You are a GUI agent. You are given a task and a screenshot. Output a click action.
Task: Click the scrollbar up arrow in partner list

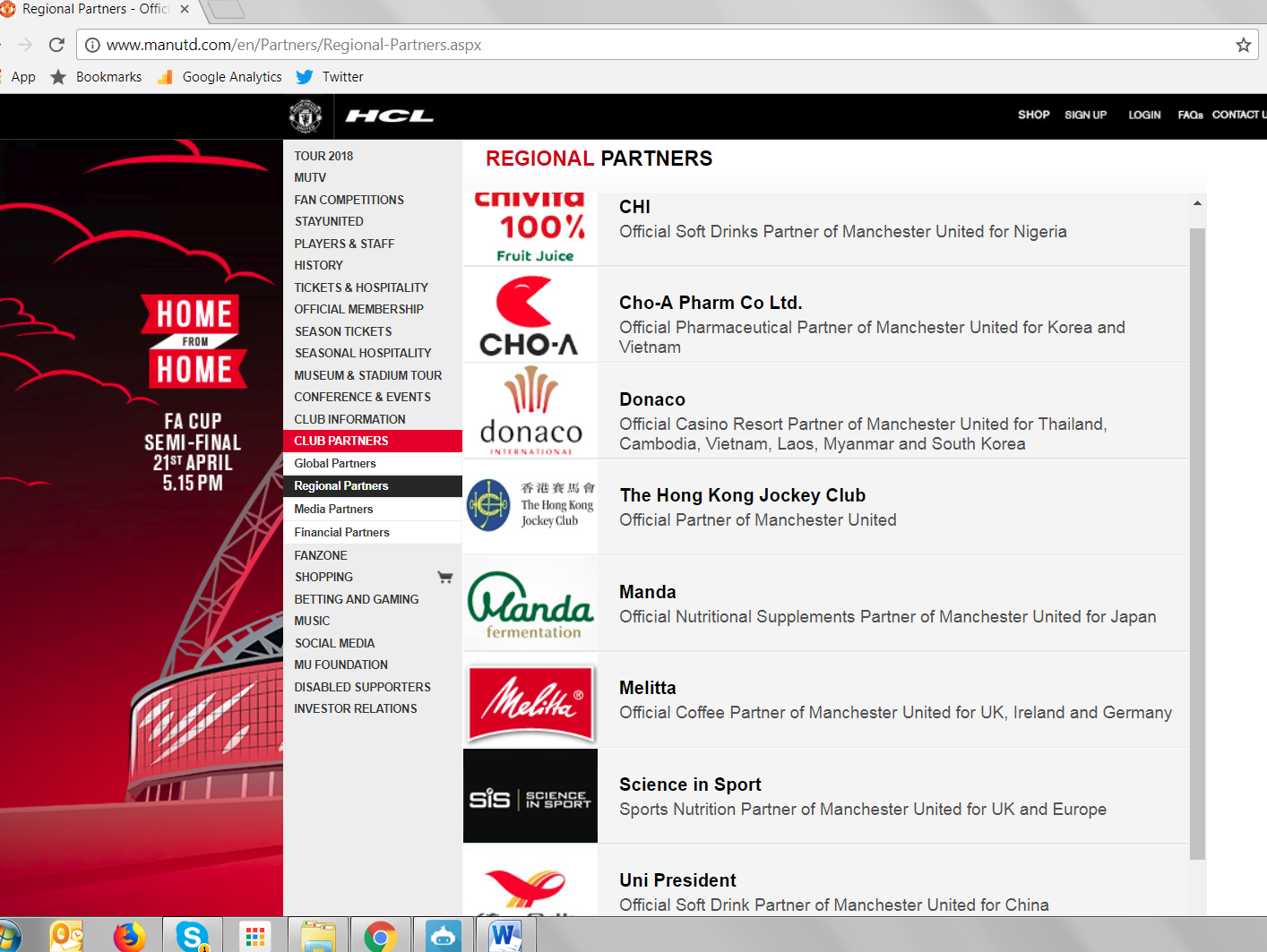click(x=1197, y=203)
